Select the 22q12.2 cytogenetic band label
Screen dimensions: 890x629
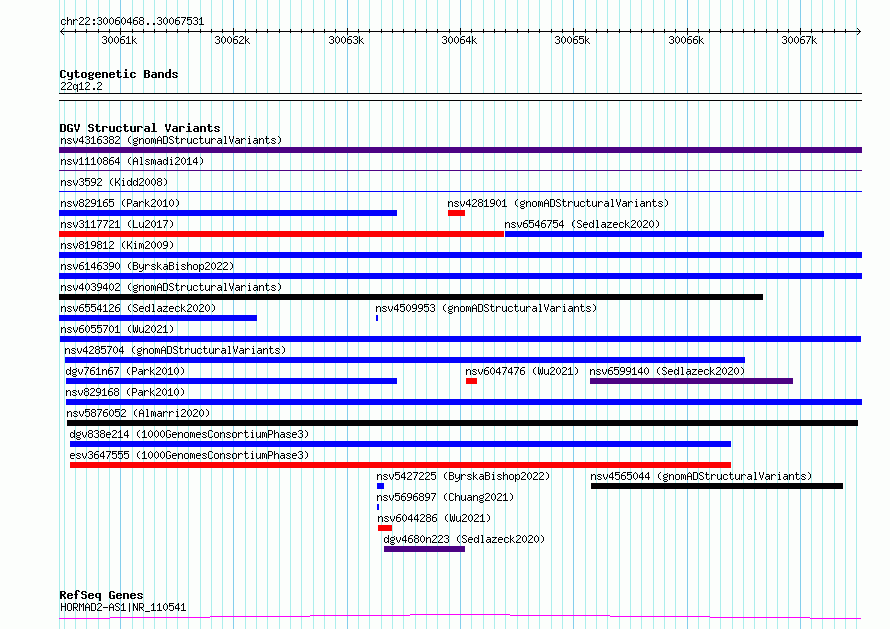tap(81, 86)
